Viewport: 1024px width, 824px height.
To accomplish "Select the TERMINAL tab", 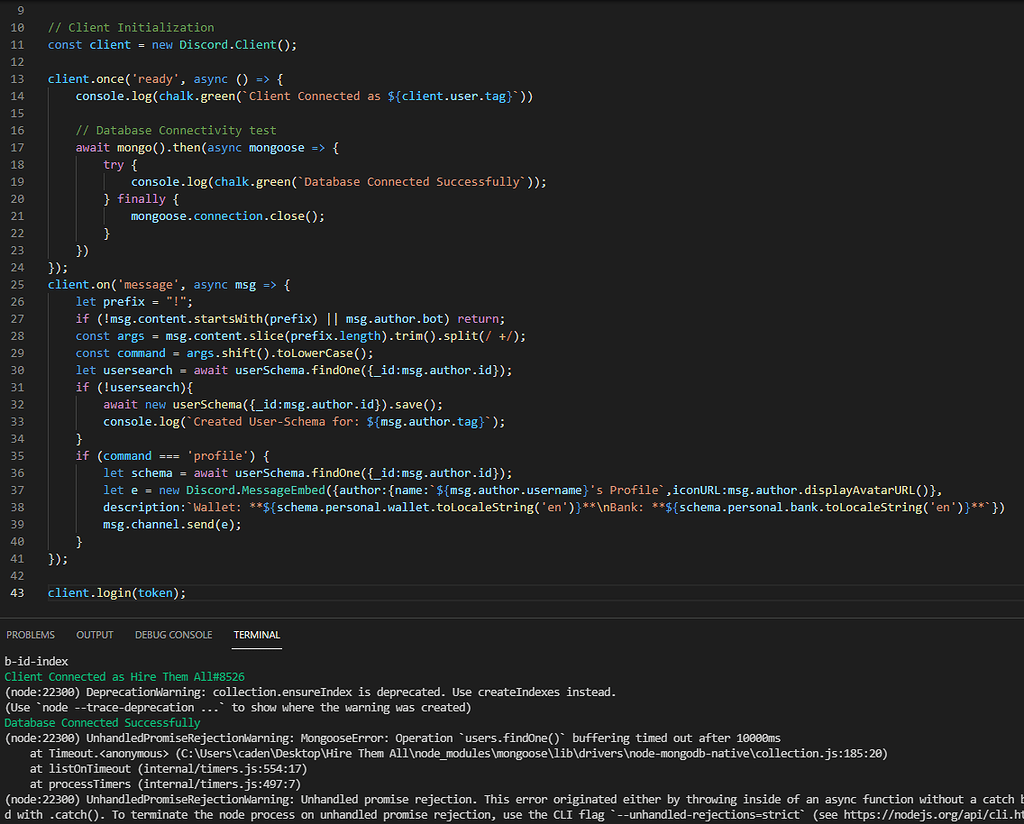I will pos(256,634).
